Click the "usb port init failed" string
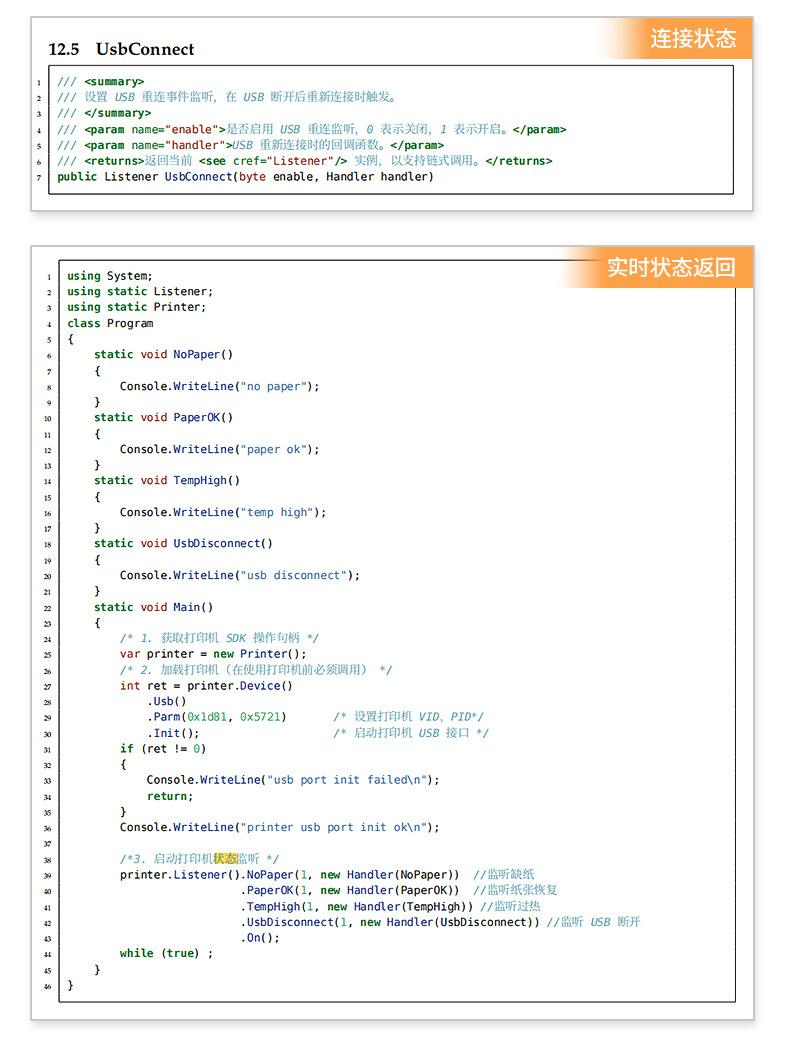Screen dimensions: 790x1063 [x=344, y=779]
